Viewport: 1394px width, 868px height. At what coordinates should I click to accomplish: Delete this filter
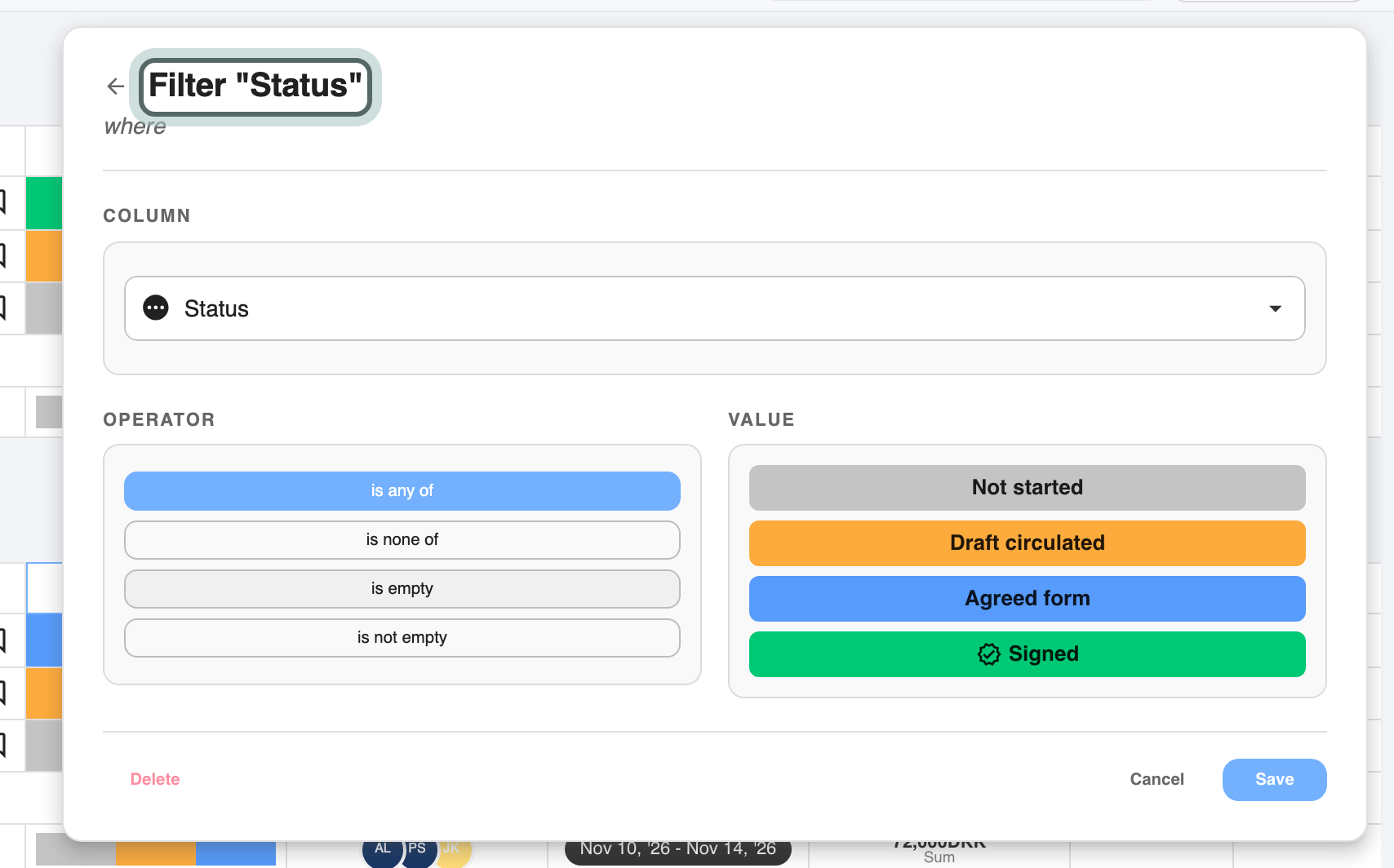[155, 779]
